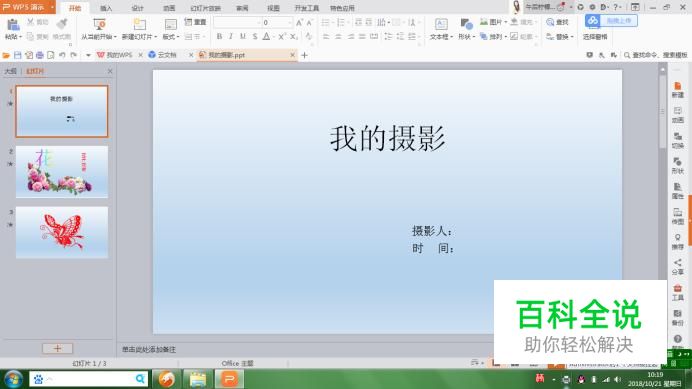Click the font color A icon

click(266, 37)
